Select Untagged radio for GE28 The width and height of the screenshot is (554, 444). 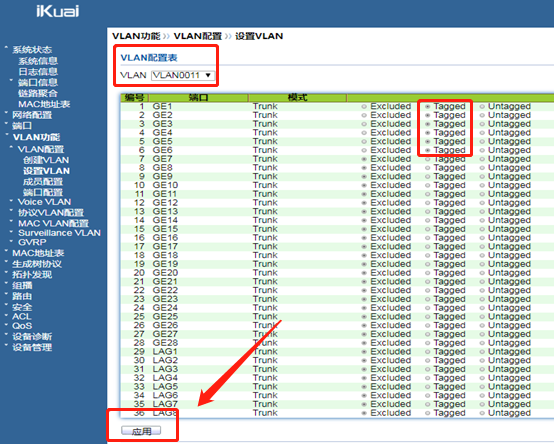point(482,343)
